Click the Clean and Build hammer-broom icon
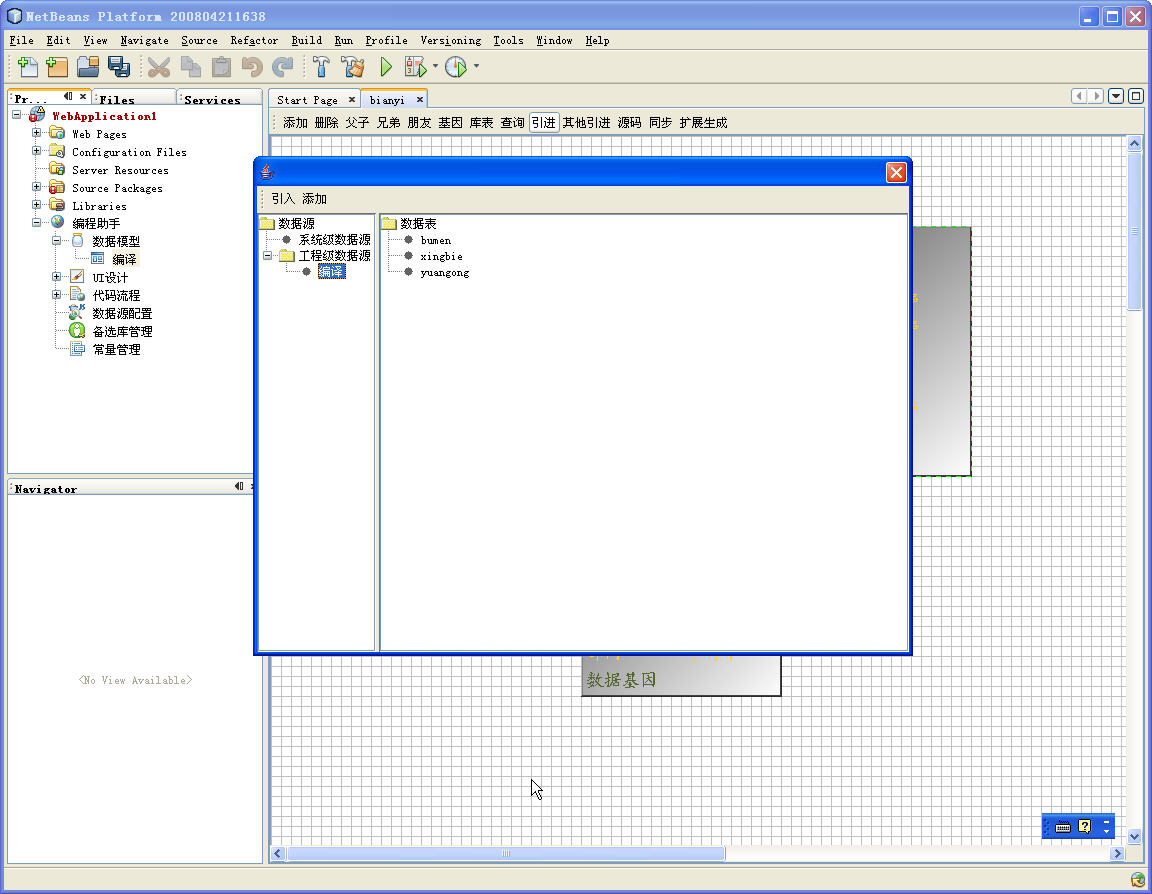This screenshot has width=1152, height=894. [x=354, y=67]
